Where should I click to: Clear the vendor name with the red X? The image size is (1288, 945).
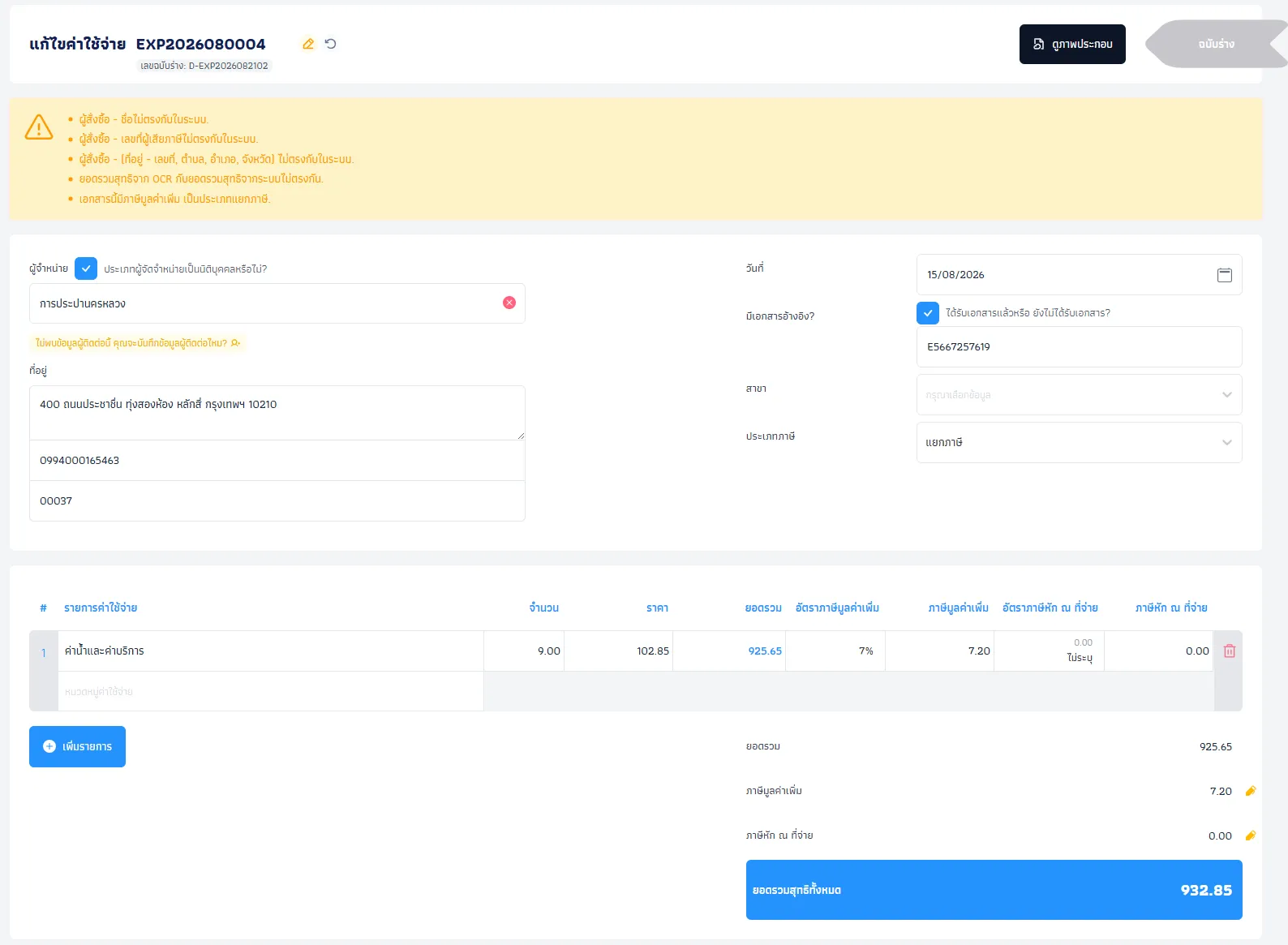(x=509, y=303)
